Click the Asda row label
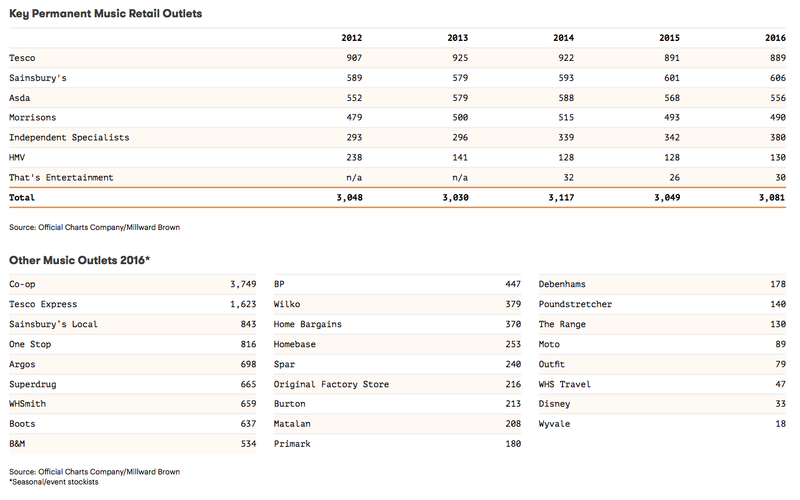 (19, 98)
